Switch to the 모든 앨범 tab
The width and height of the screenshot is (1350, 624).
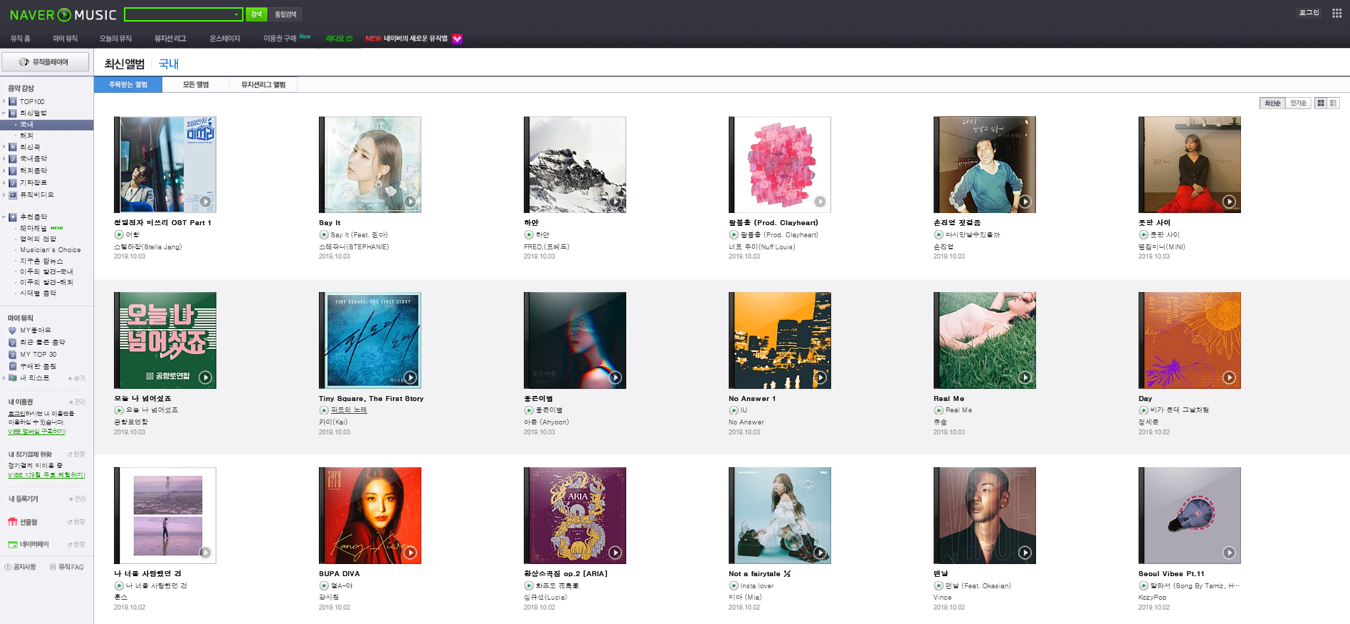pyautogui.click(x=196, y=85)
